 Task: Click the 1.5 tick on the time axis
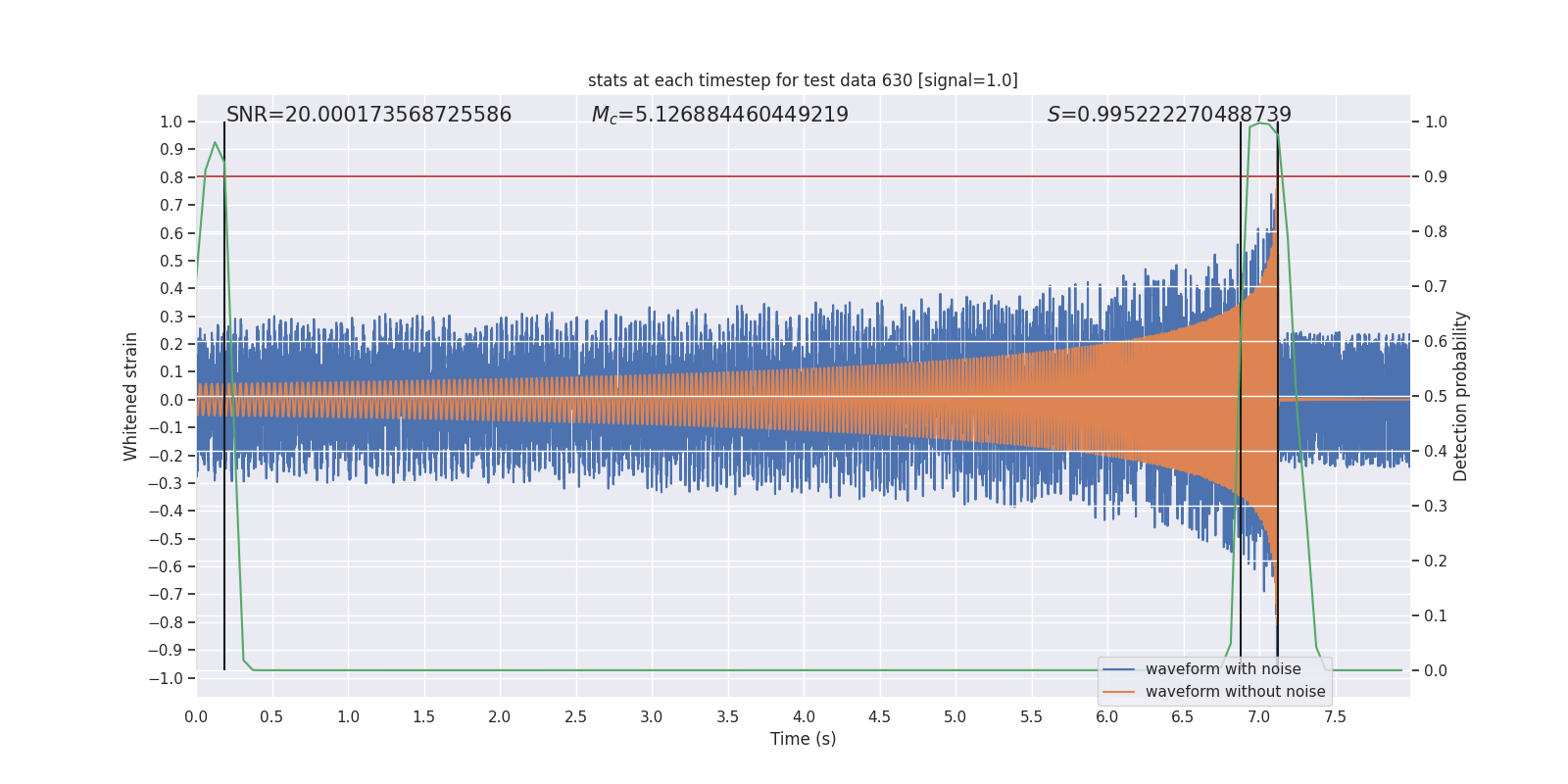(x=423, y=716)
